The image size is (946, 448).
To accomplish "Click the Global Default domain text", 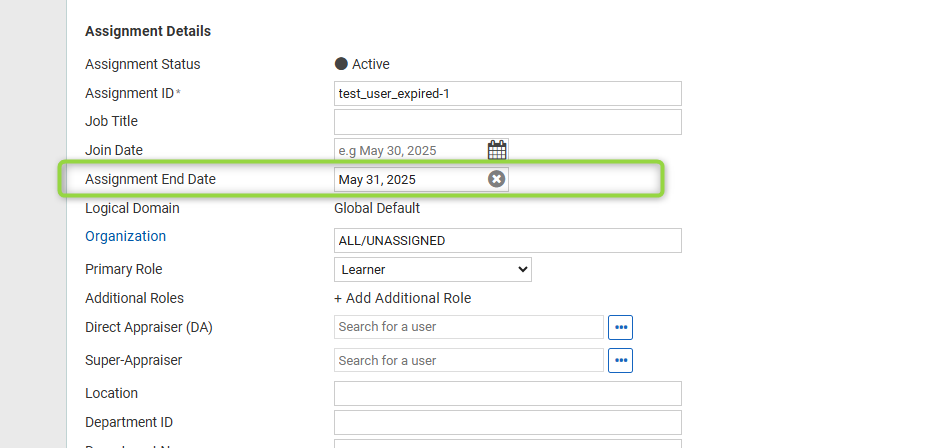I will pos(377,209).
